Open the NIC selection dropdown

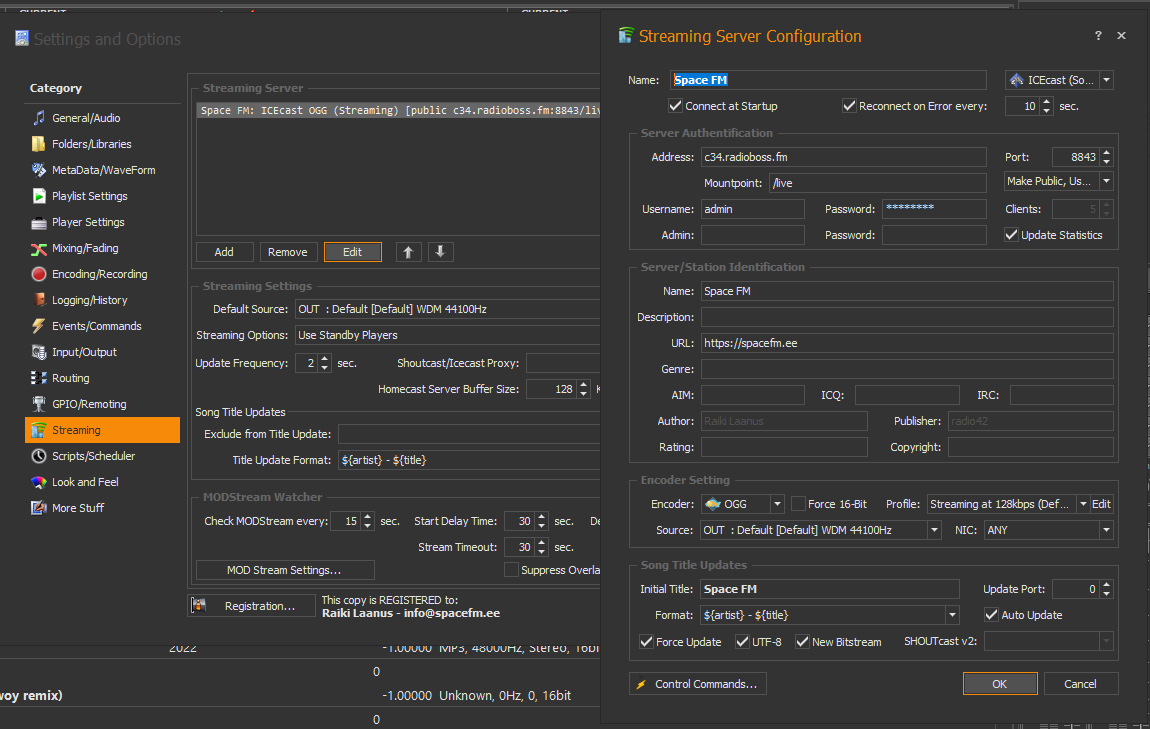pyautogui.click(x=1106, y=530)
